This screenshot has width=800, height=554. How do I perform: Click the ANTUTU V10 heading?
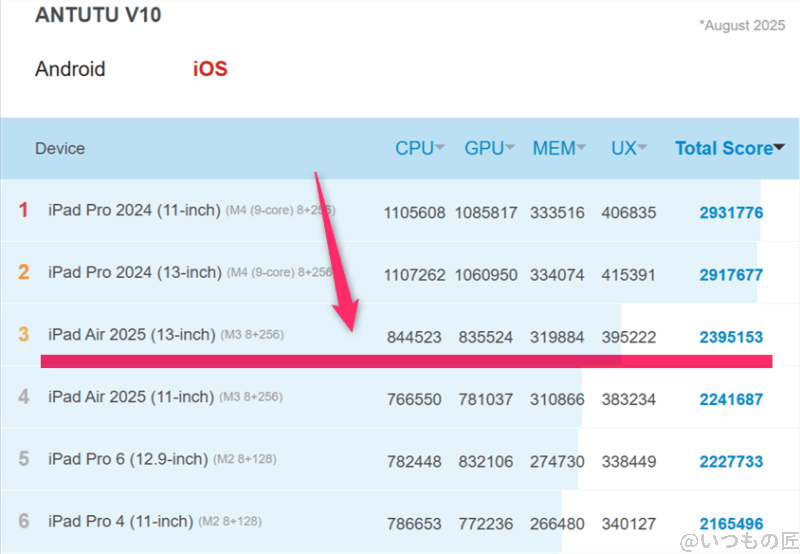tap(98, 16)
